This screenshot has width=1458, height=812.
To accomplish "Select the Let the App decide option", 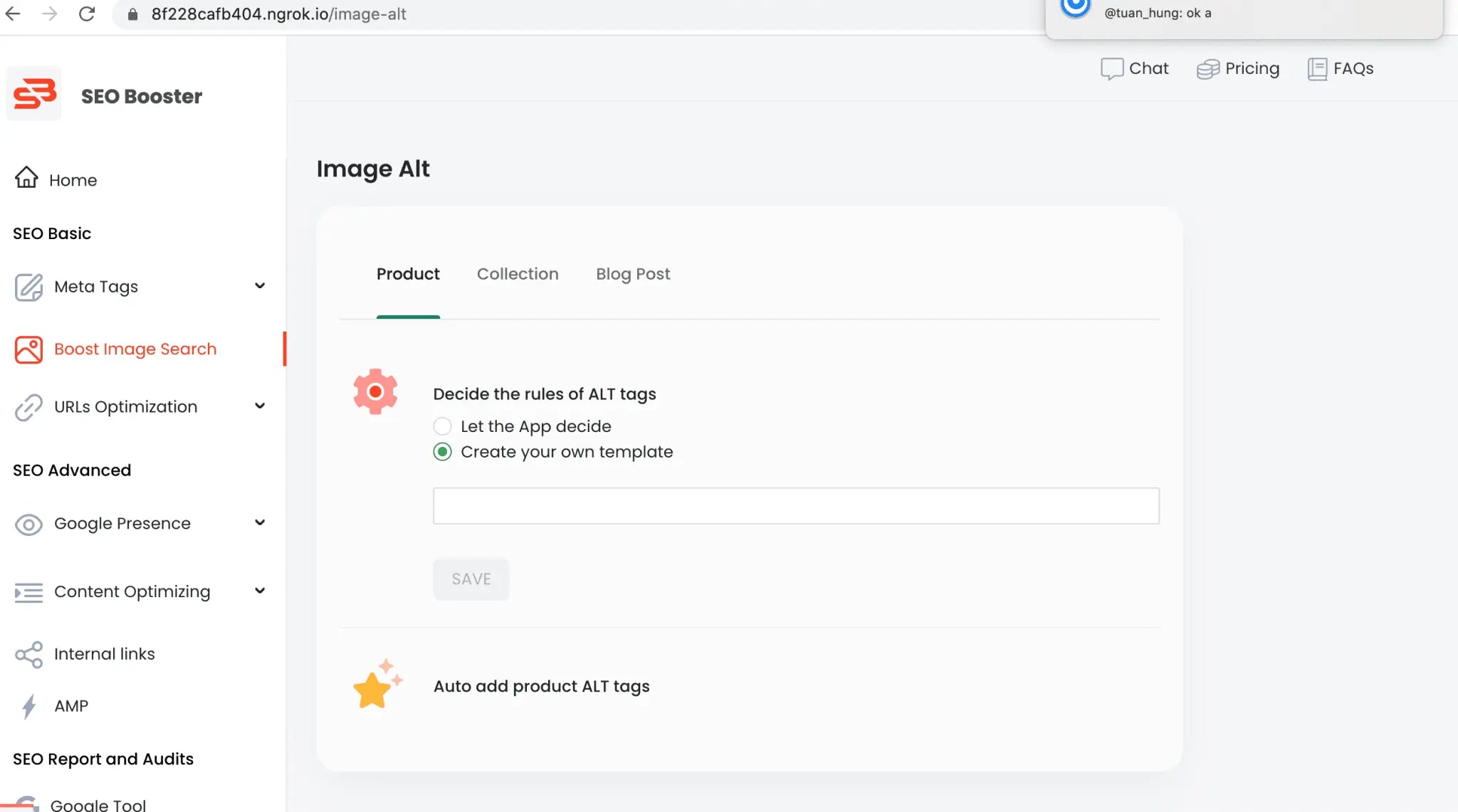I will [442, 426].
